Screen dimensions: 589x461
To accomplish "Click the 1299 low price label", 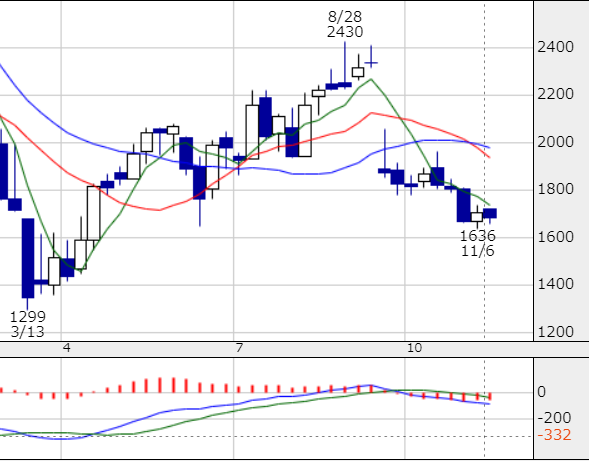I will coord(27,317).
